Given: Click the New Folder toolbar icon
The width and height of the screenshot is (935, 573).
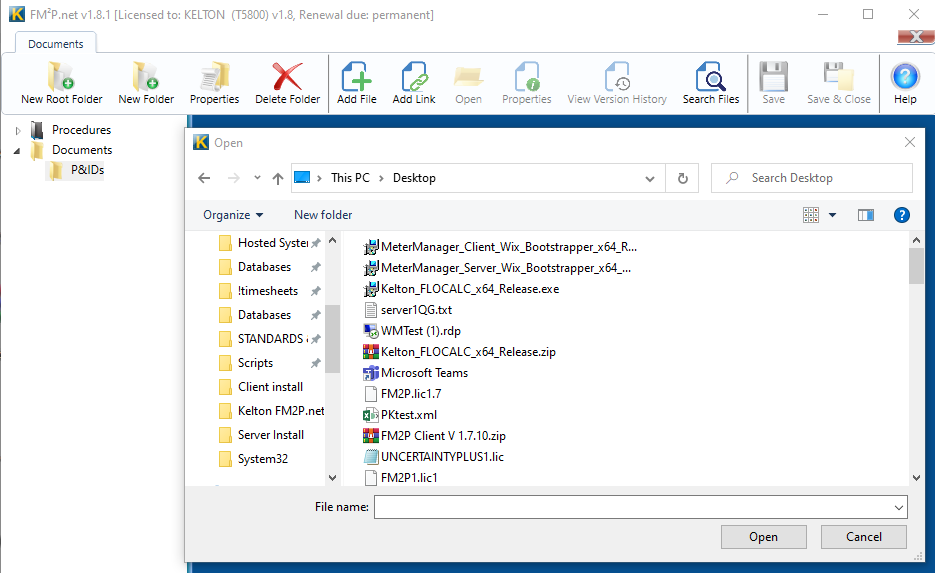Looking at the screenshot, I should [145, 77].
